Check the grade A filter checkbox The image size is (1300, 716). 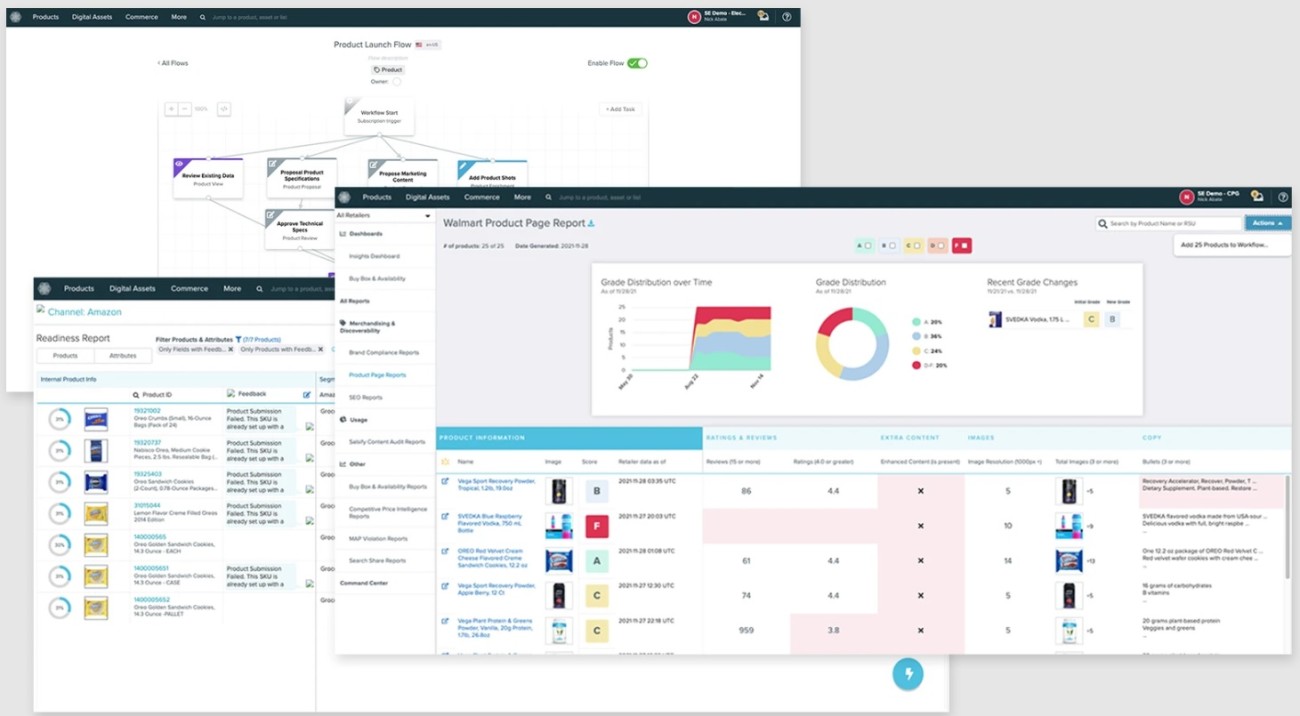click(868, 245)
